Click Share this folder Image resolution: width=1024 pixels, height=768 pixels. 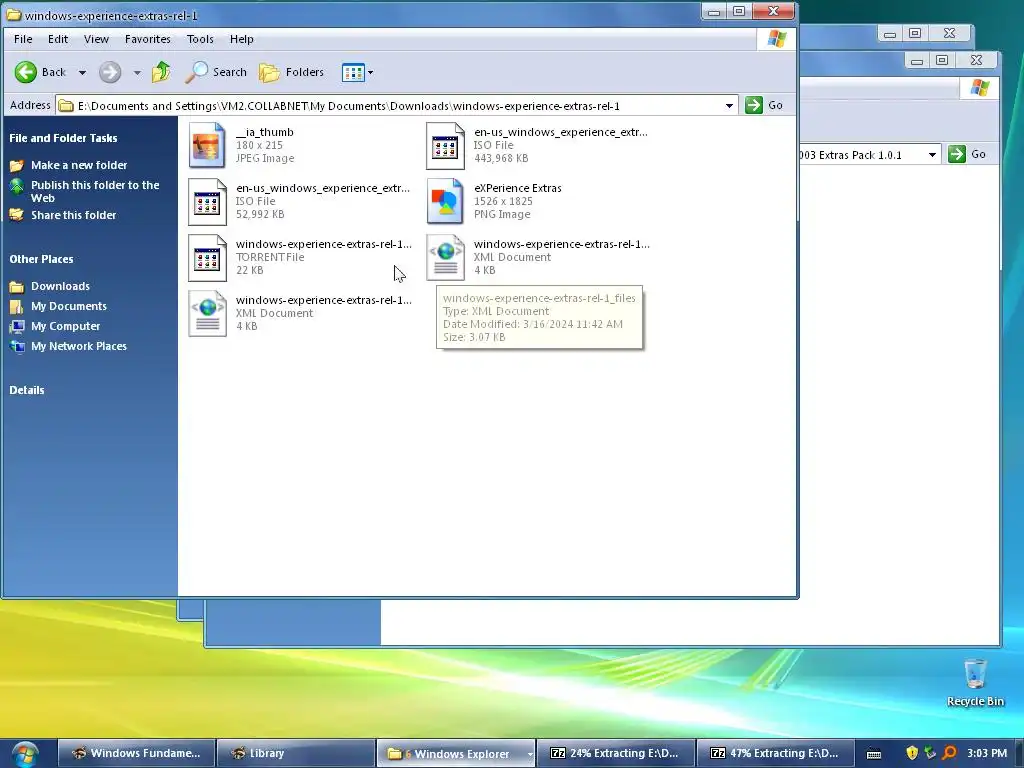click(74, 215)
